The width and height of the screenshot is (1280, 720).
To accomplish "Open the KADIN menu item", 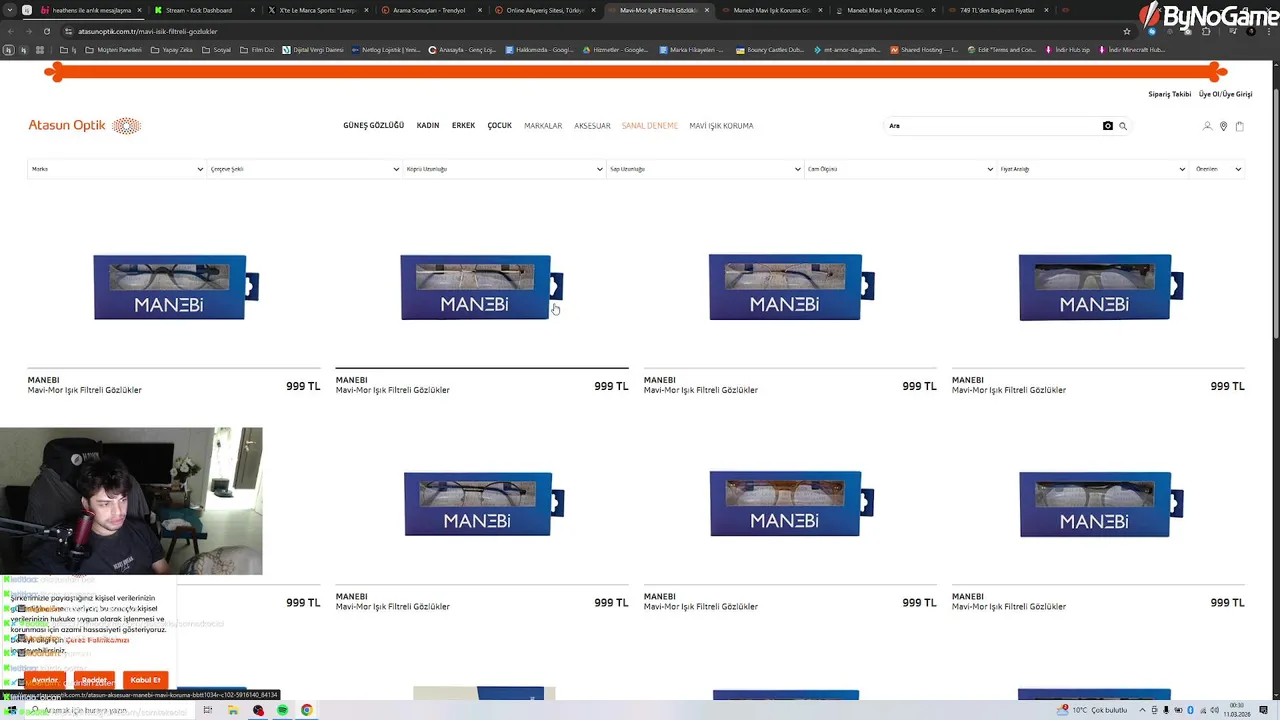I will point(428,126).
